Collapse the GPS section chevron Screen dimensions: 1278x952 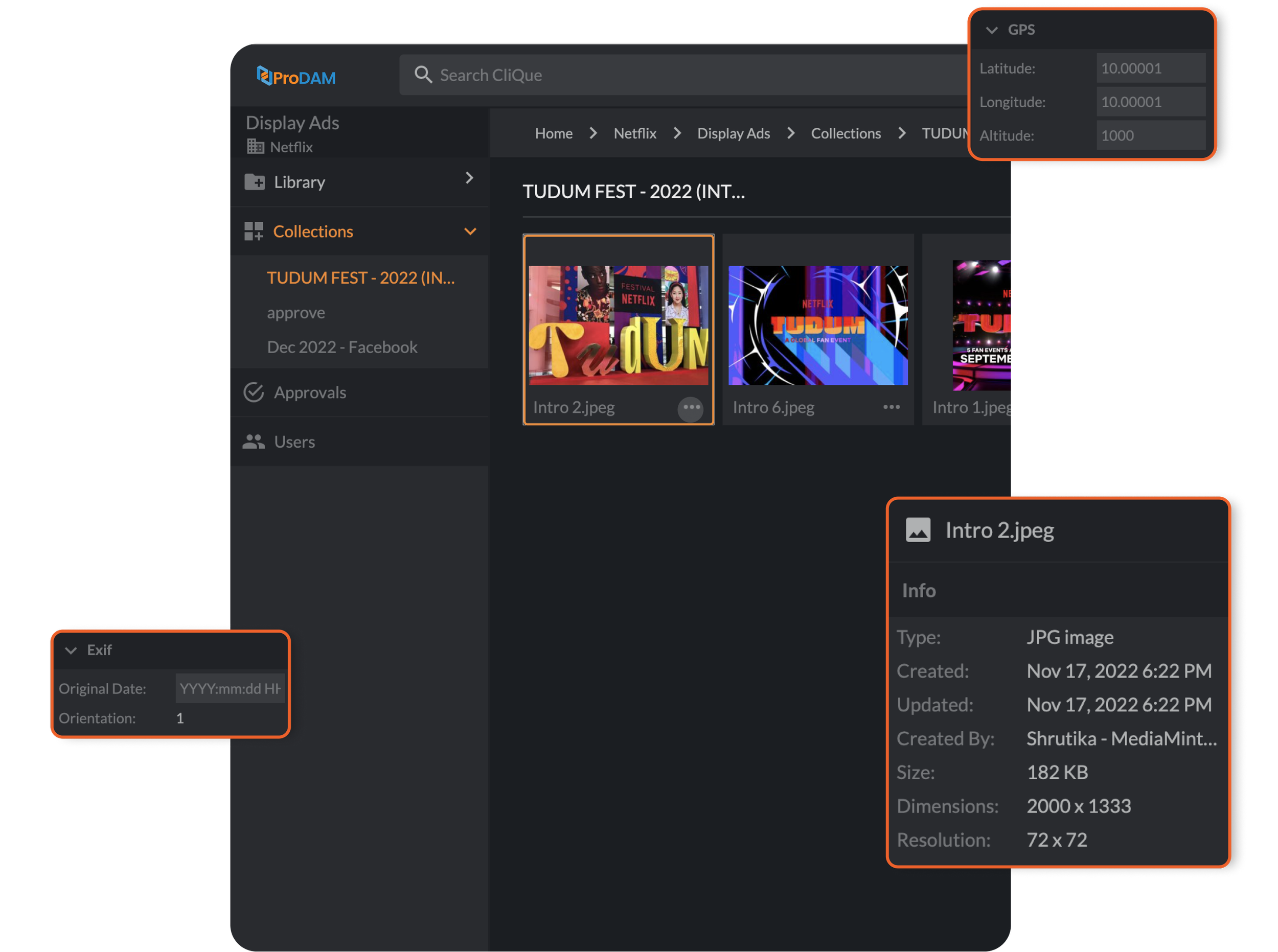pyautogui.click(x=992, y=30)
